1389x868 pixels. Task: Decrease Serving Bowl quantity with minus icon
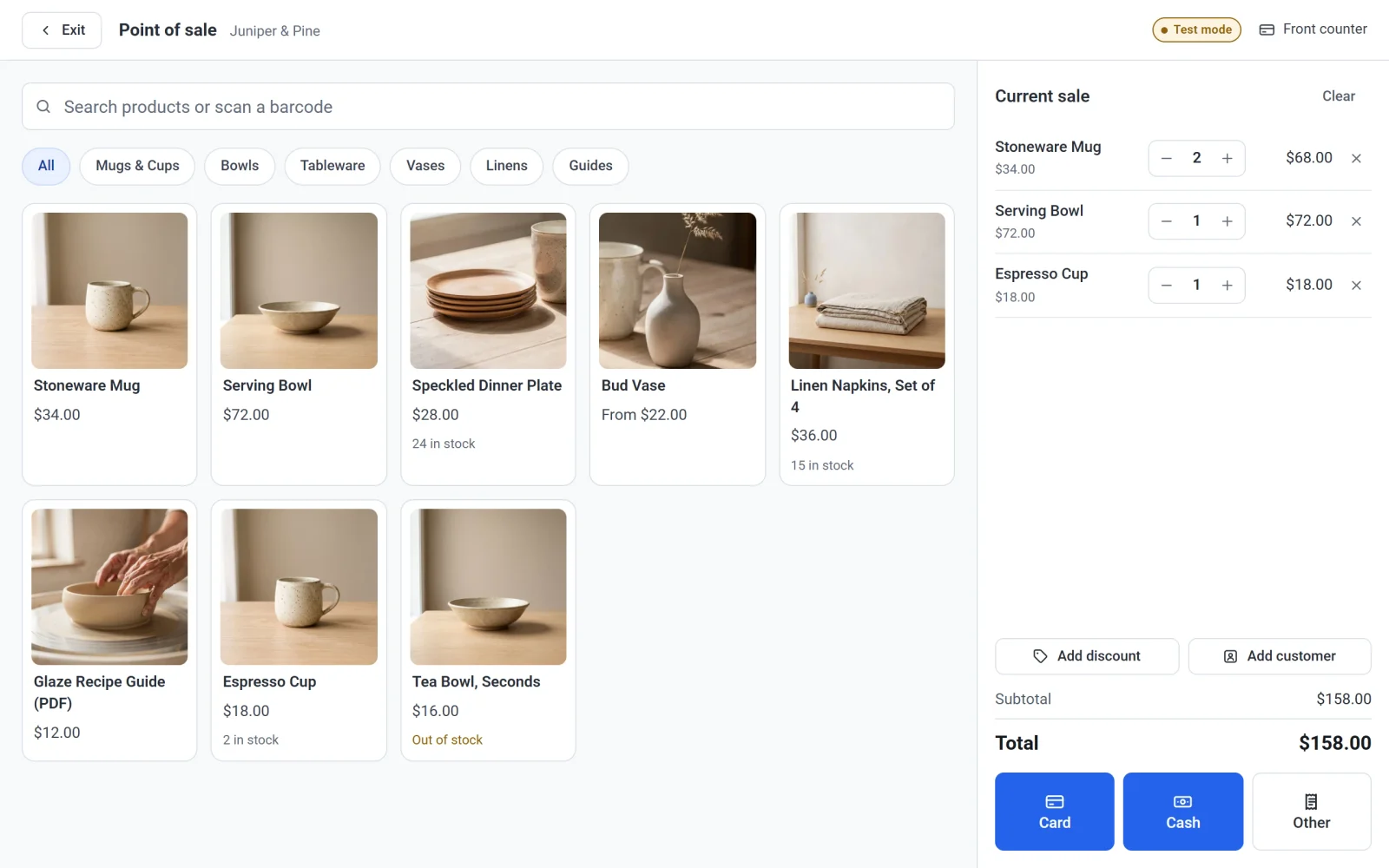tap(1166, 221)
